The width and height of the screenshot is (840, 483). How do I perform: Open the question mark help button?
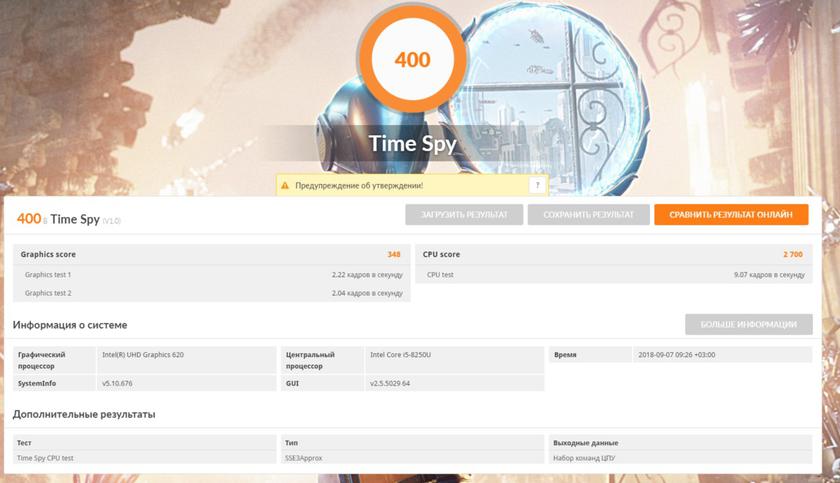pyautogui.click(x=537, y=185)
